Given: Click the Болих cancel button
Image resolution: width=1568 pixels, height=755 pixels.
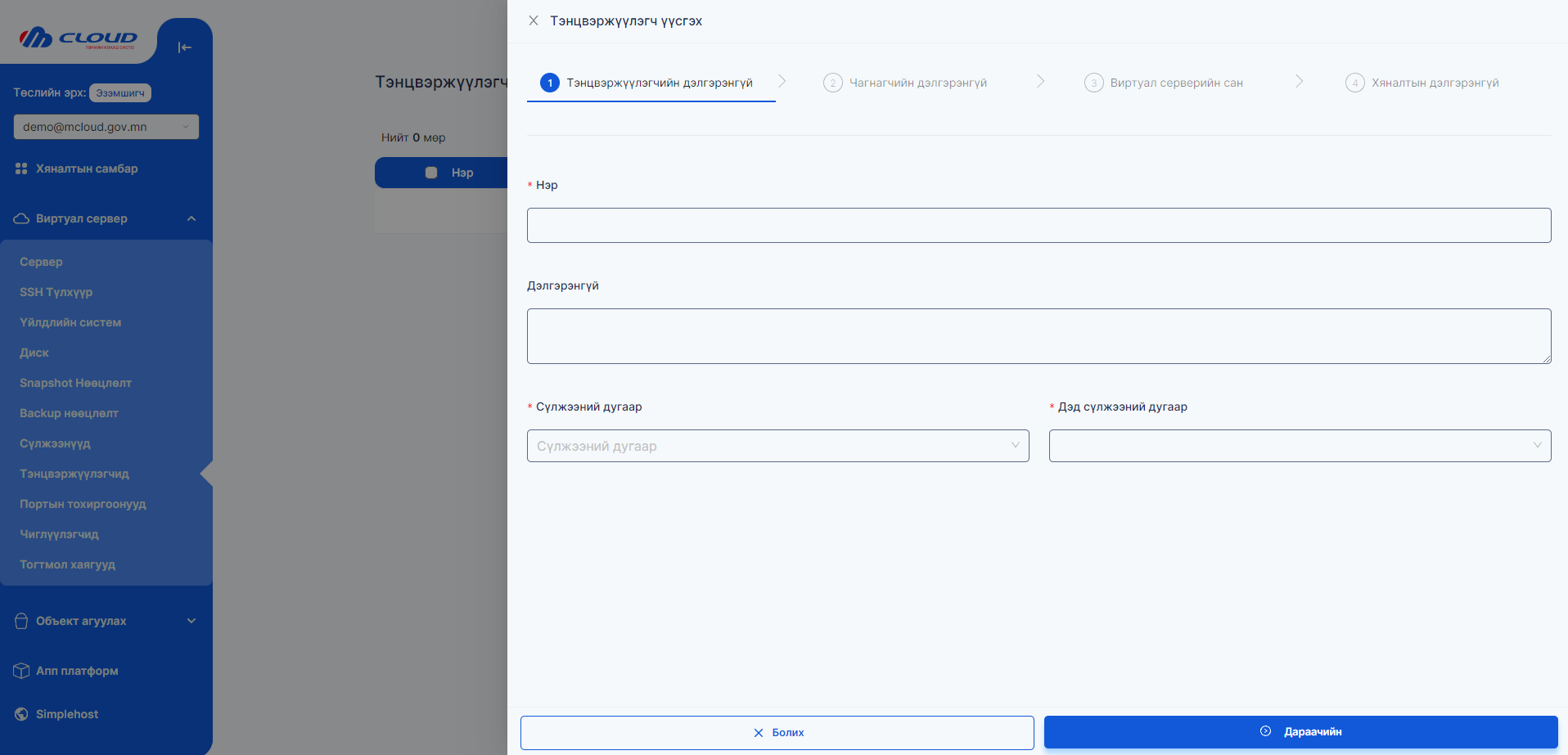Looking at the screenshot, I should 777,733.
